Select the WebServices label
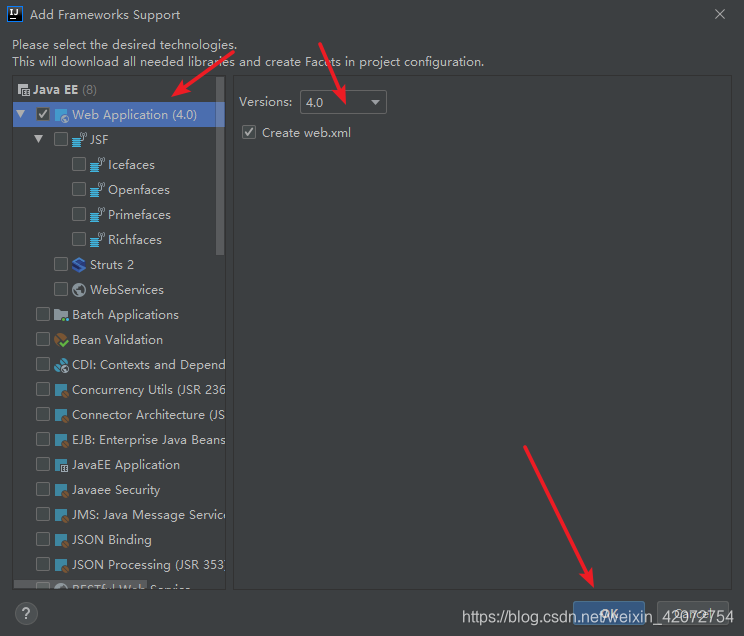744x636 pixels. coord(127,290)
